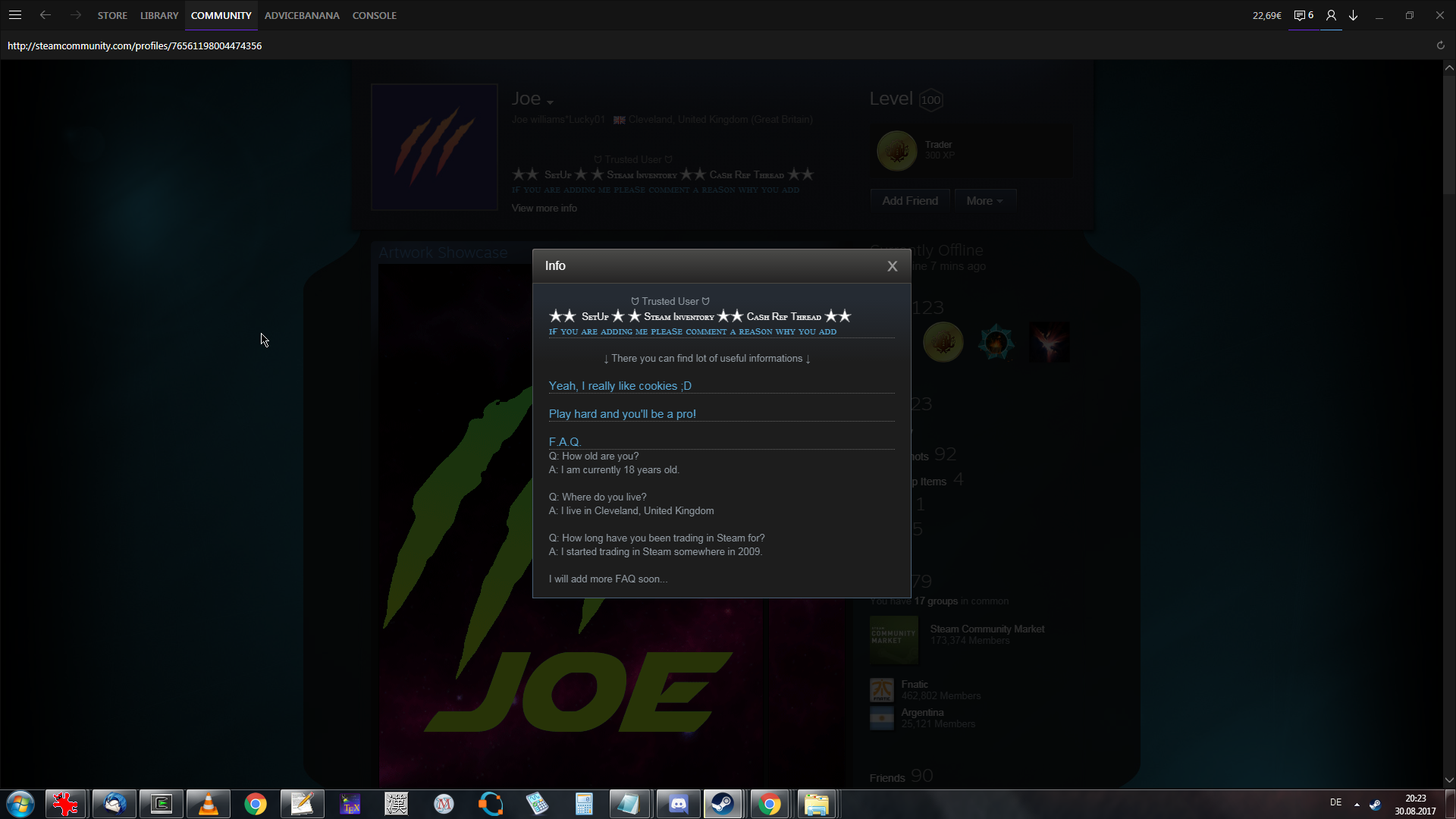
Task: Open the hamburger menu icon
Action: (15, 15)
